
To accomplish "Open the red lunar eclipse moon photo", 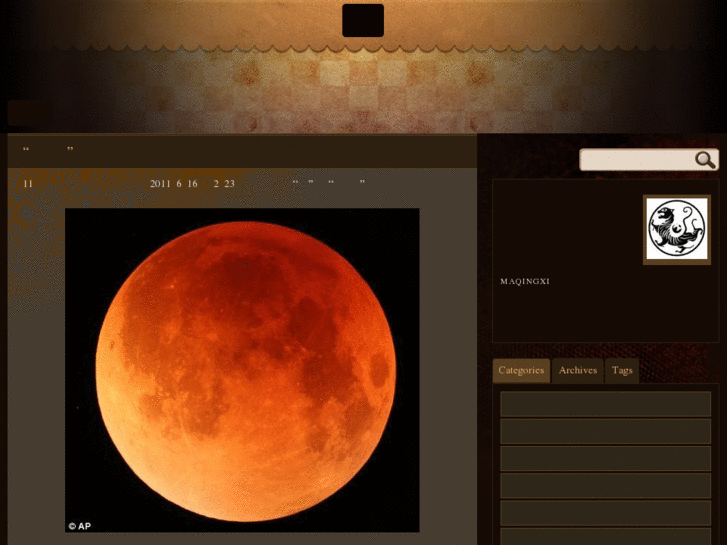I will [x=242, y=370].
